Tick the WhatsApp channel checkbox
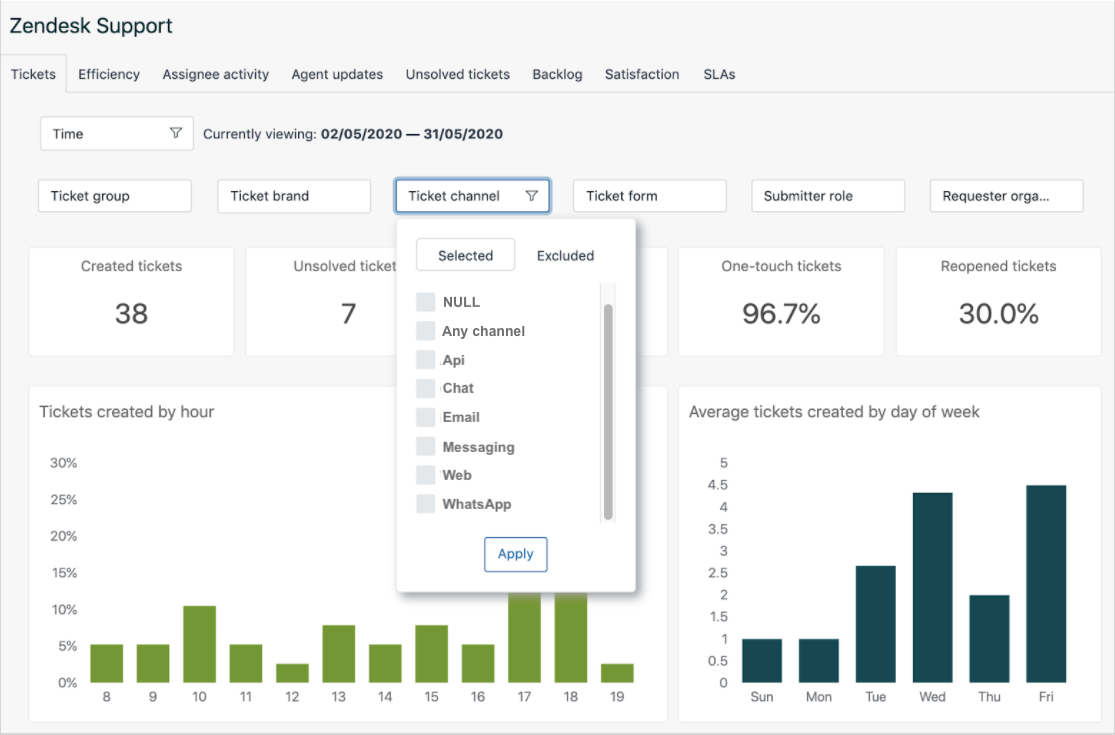1115x735 pixels. [x=426, y=504]
